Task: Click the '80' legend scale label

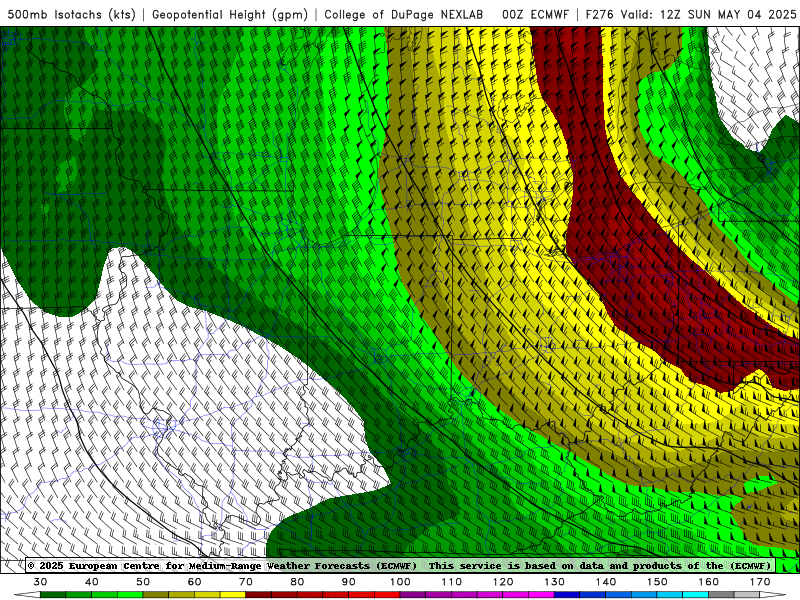Action: 297,582
